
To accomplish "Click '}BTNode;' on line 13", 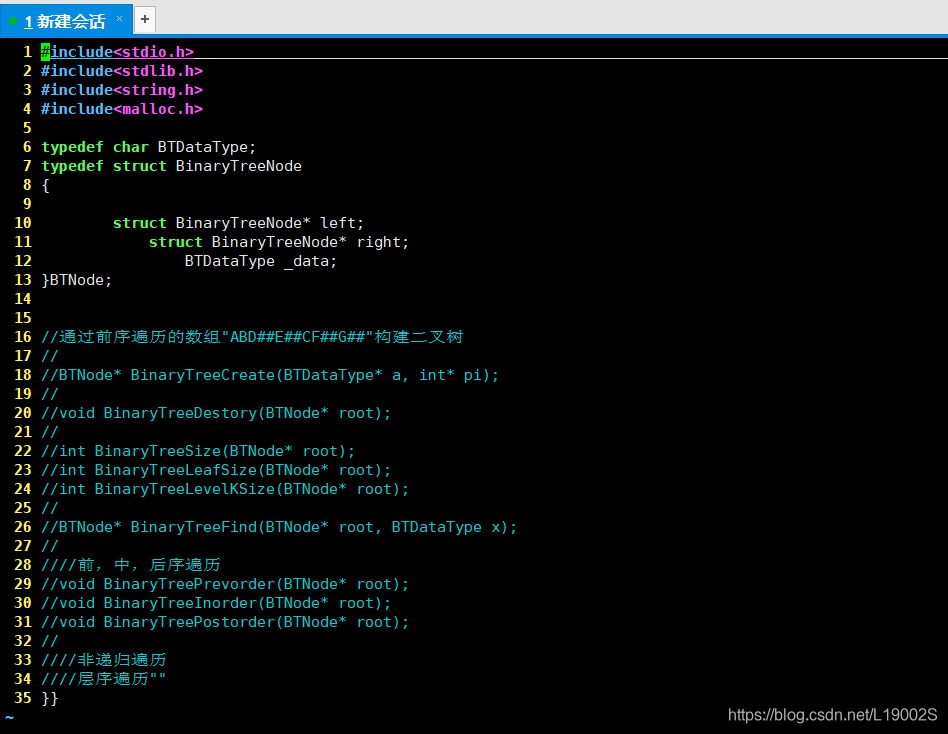I will tap(77, 280).
